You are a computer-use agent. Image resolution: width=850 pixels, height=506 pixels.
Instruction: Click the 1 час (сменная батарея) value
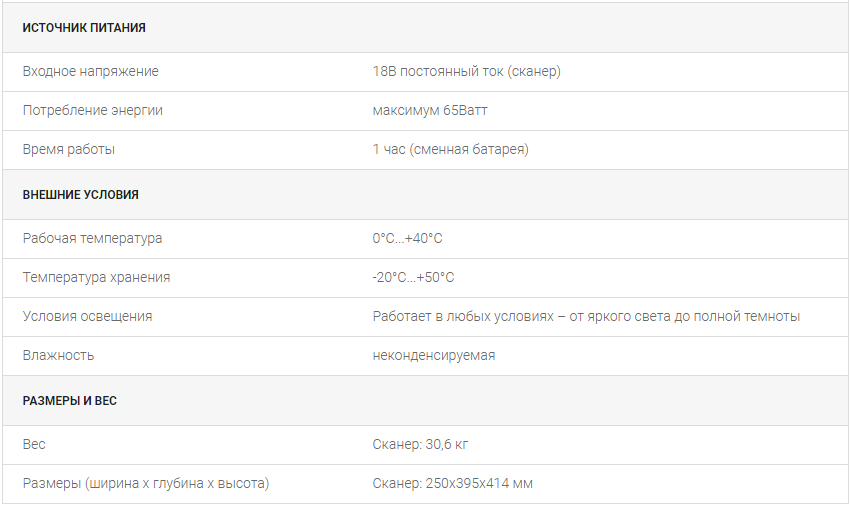click(x=450, y=150)
